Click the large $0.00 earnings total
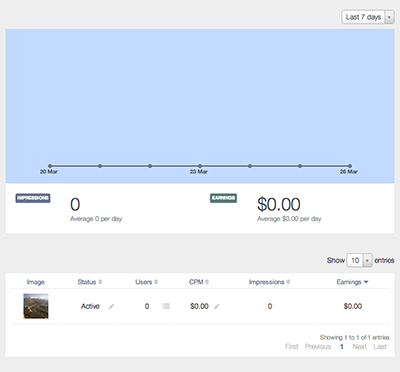 click(279, 204)
